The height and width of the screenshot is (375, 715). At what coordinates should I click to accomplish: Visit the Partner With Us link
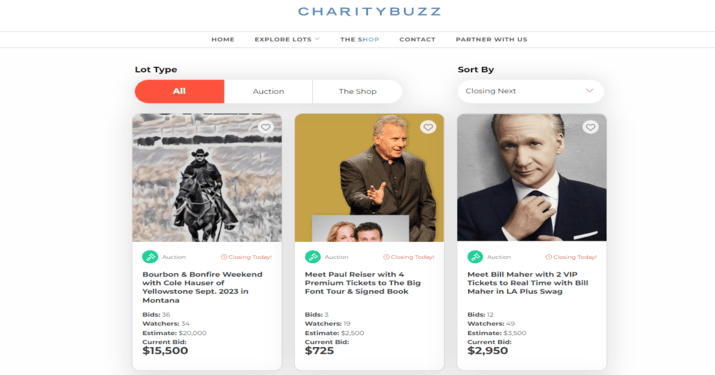[x=492, y=40]
